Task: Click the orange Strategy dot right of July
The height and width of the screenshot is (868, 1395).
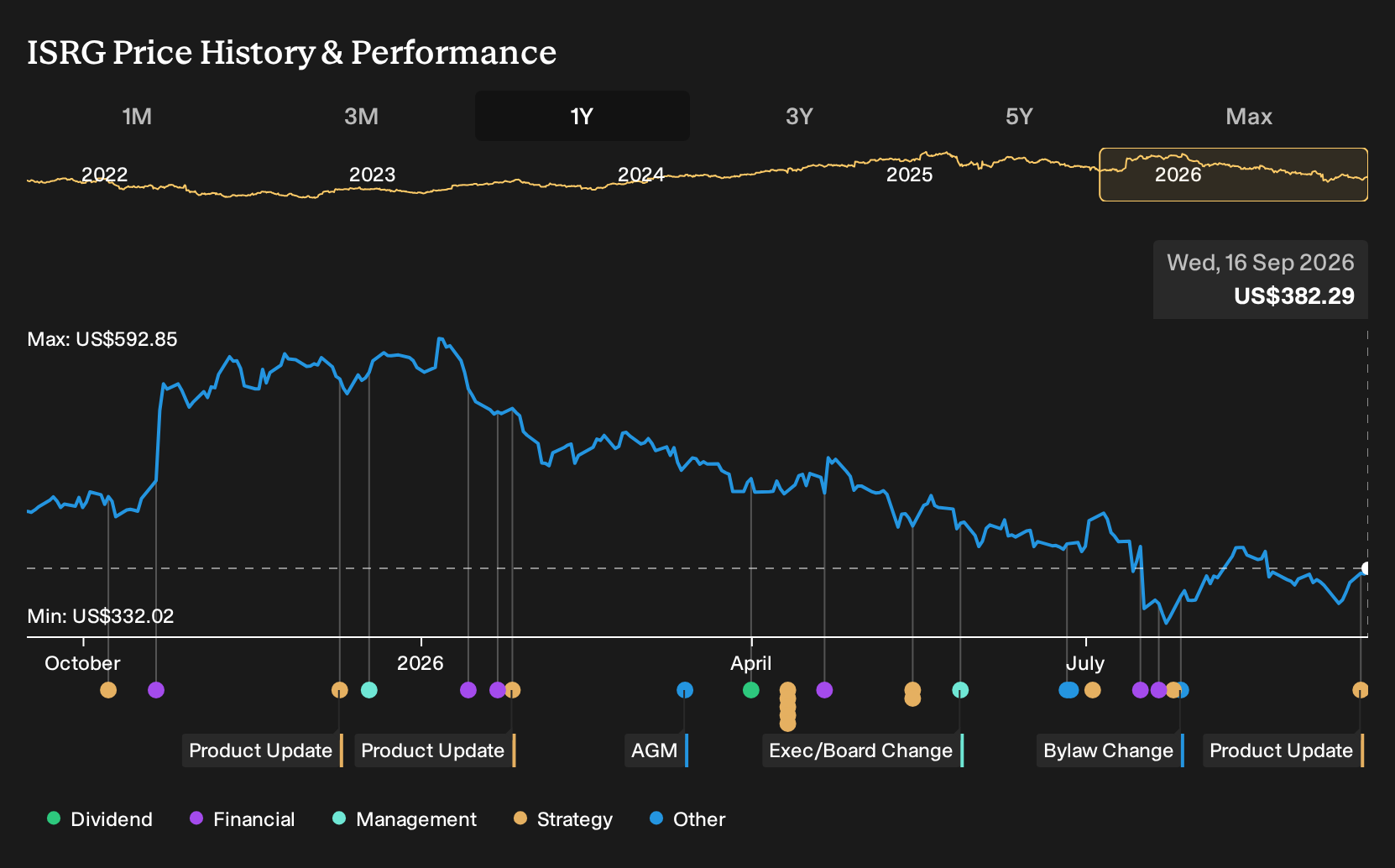Action: tap(1092, 690)
